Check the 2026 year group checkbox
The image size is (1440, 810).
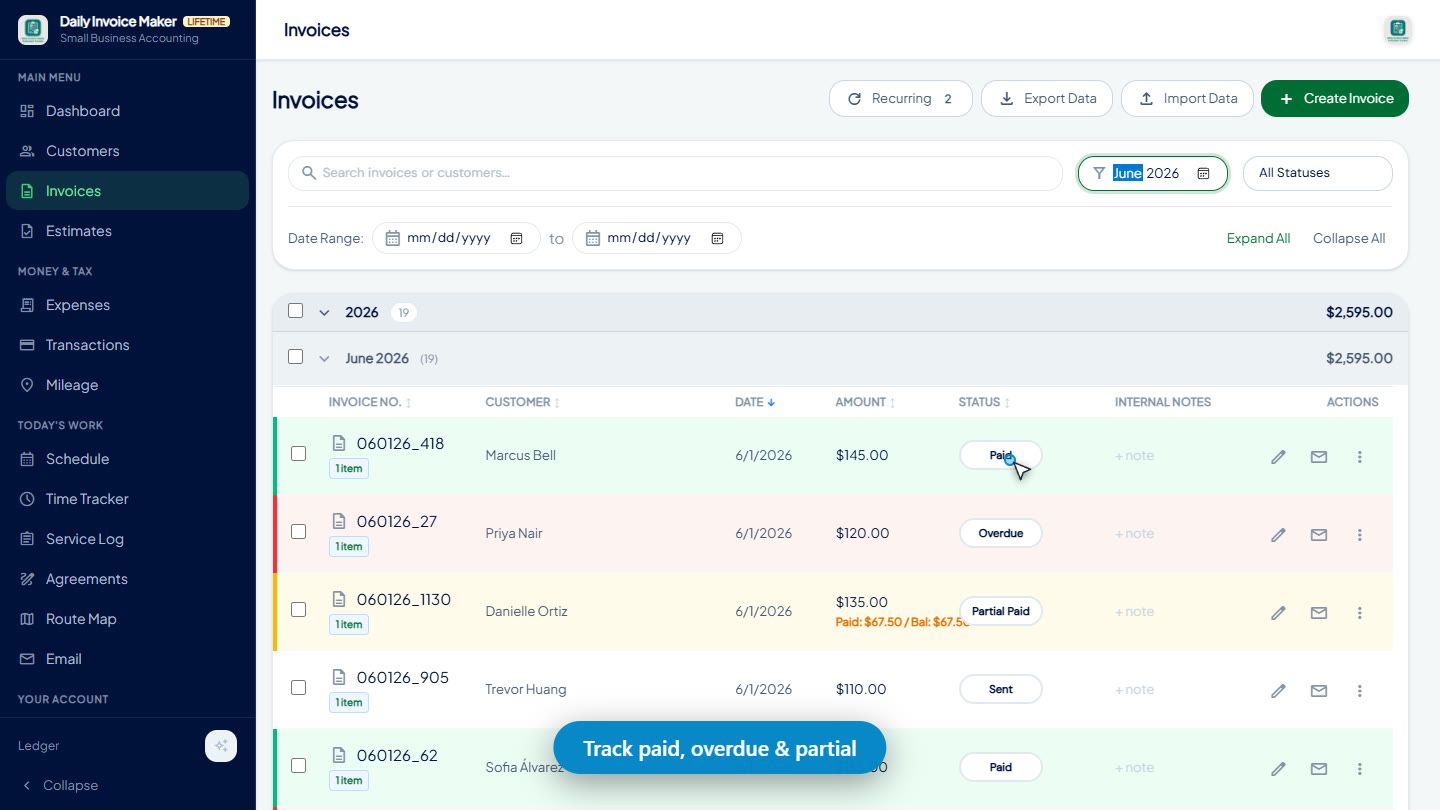coord(295,311)
